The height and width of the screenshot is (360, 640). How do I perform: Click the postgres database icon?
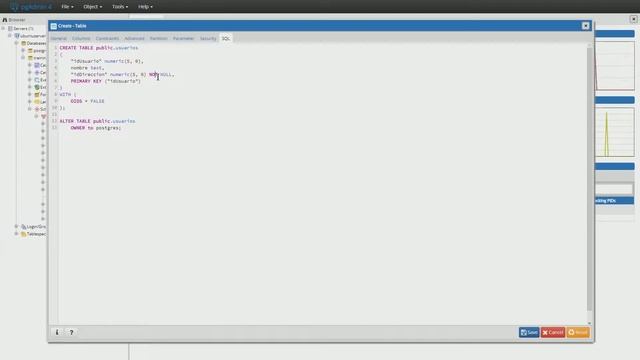(30, 51)
